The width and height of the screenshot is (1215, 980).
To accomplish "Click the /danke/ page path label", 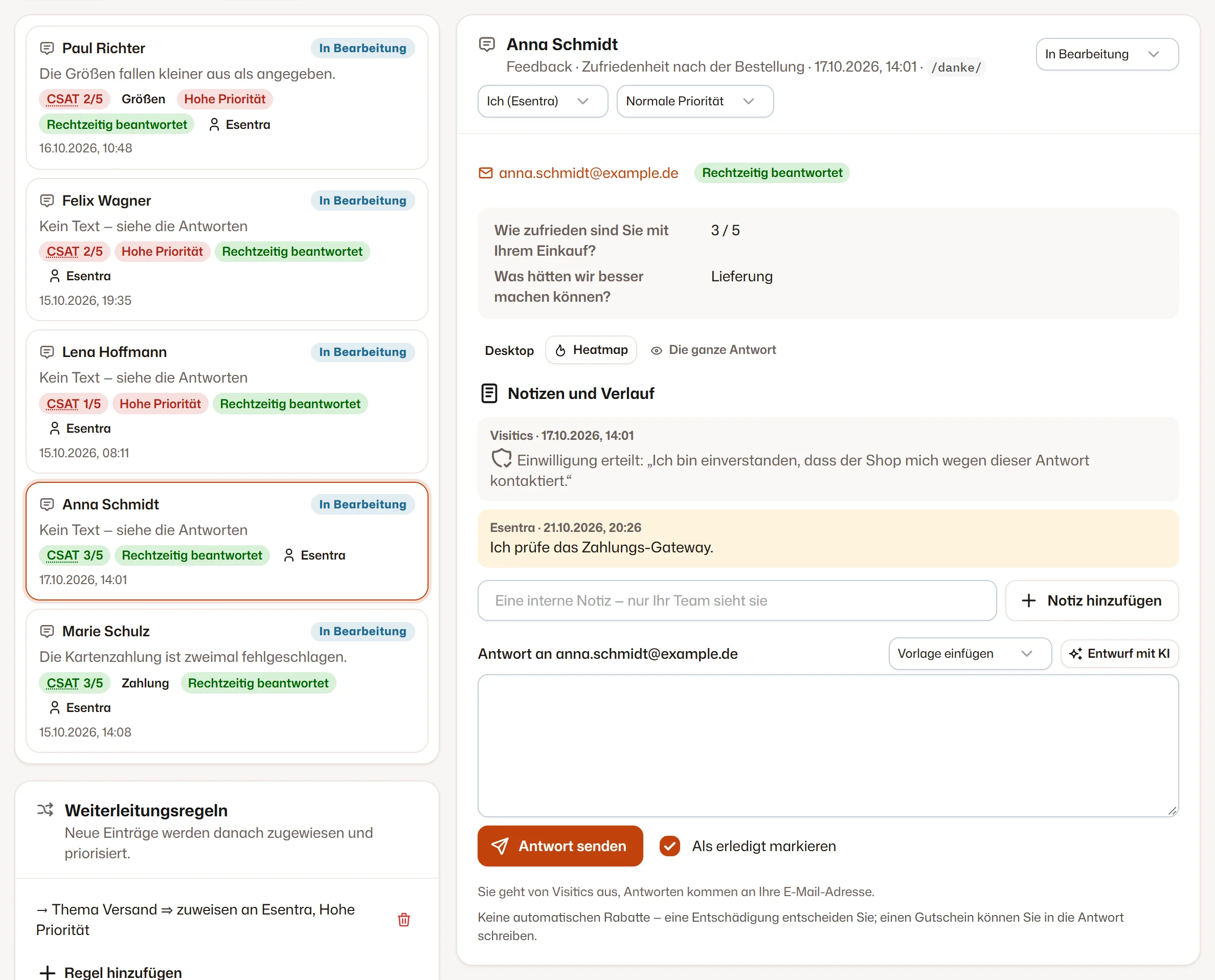I will click(x=956, y=68).
